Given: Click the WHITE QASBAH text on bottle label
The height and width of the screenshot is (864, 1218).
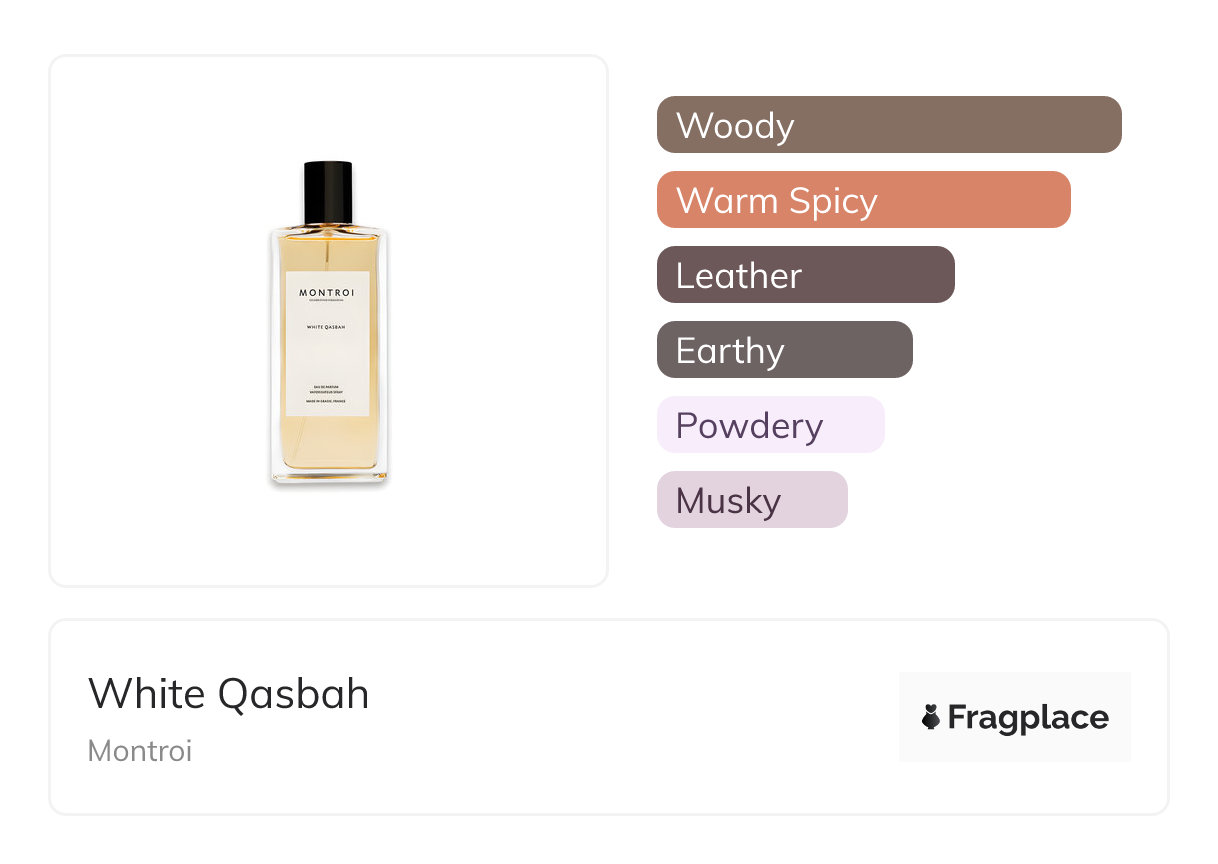Looking at the screenshot, I should (x=328, y=326).
